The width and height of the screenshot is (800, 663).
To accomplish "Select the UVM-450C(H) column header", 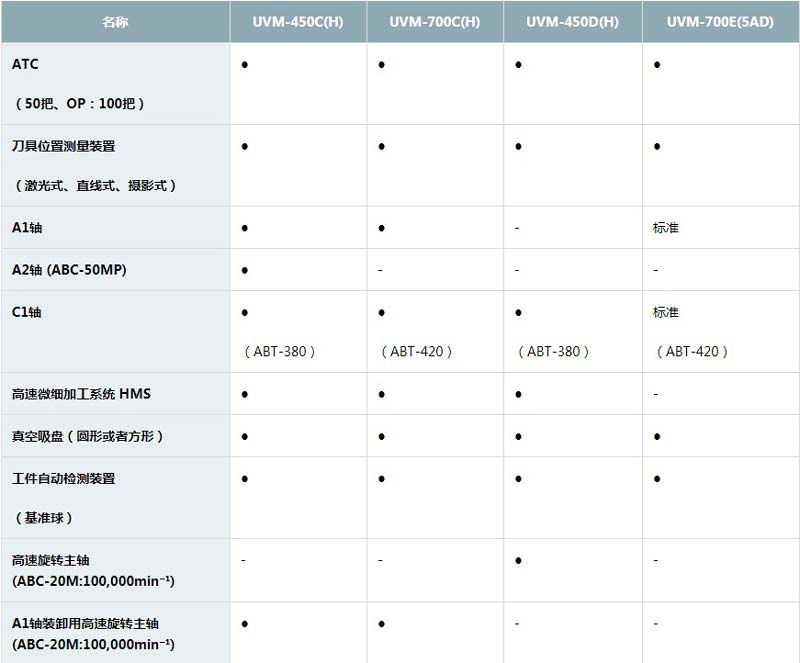I will 298,21.
